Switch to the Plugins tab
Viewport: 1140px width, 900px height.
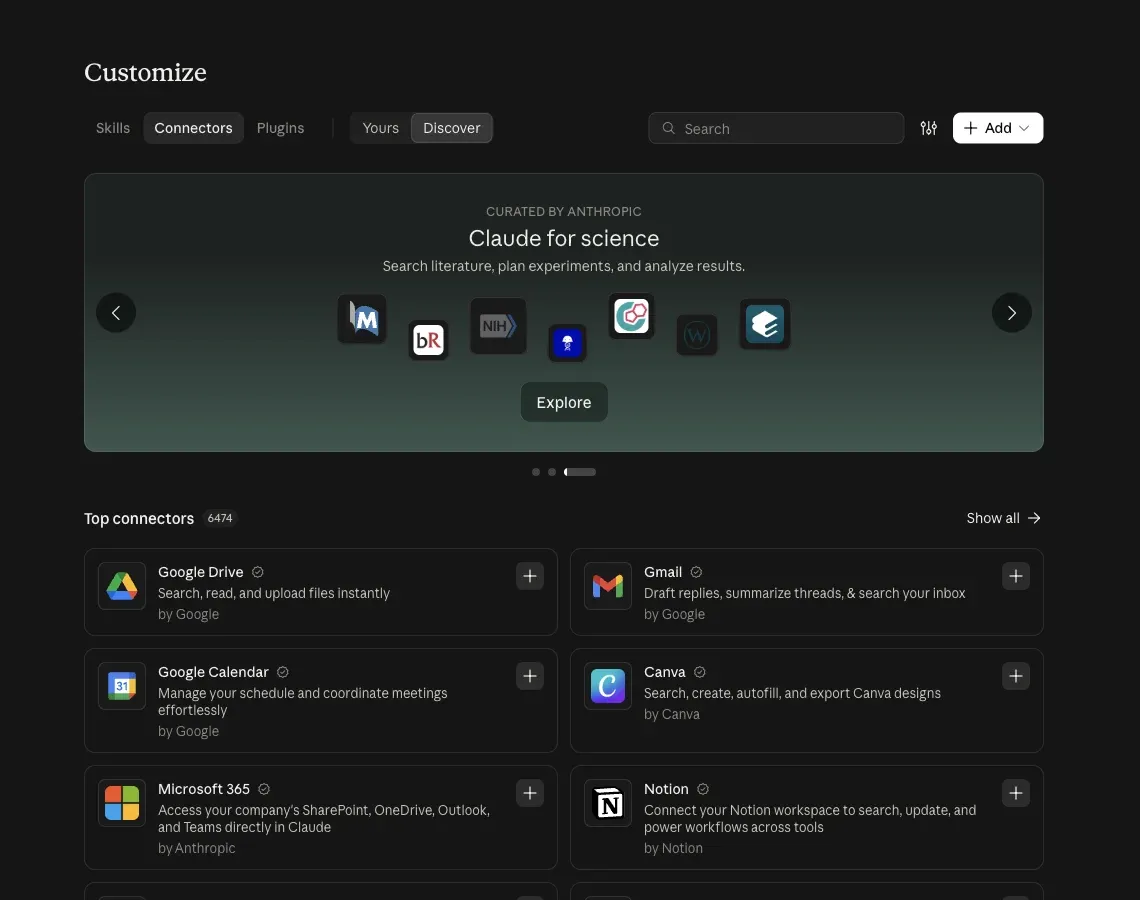tap(281, 128)
